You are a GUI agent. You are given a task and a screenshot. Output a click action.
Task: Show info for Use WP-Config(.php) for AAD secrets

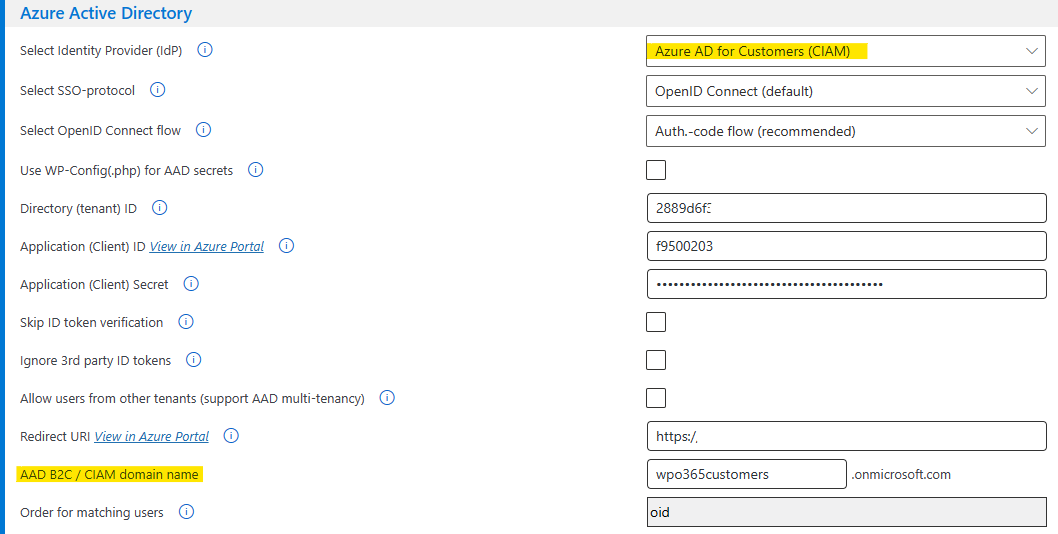pyautogui.click(x=256, y=170)
